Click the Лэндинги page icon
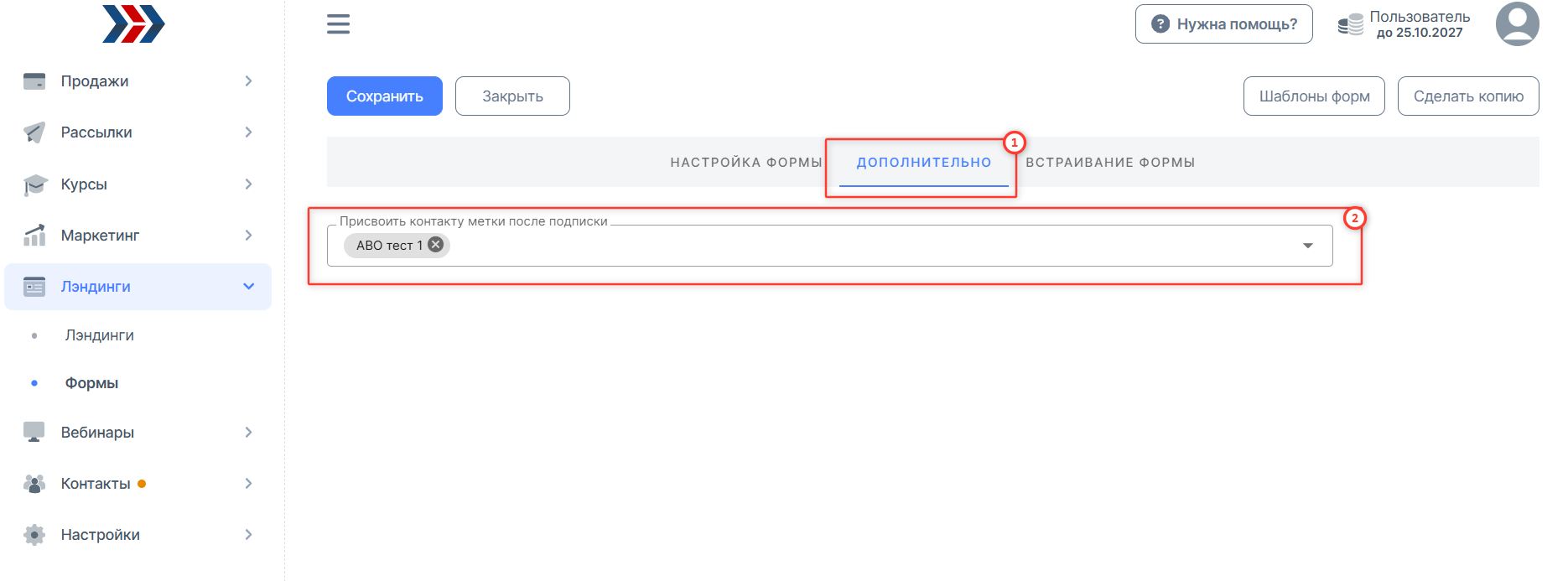 pos(34,287)
